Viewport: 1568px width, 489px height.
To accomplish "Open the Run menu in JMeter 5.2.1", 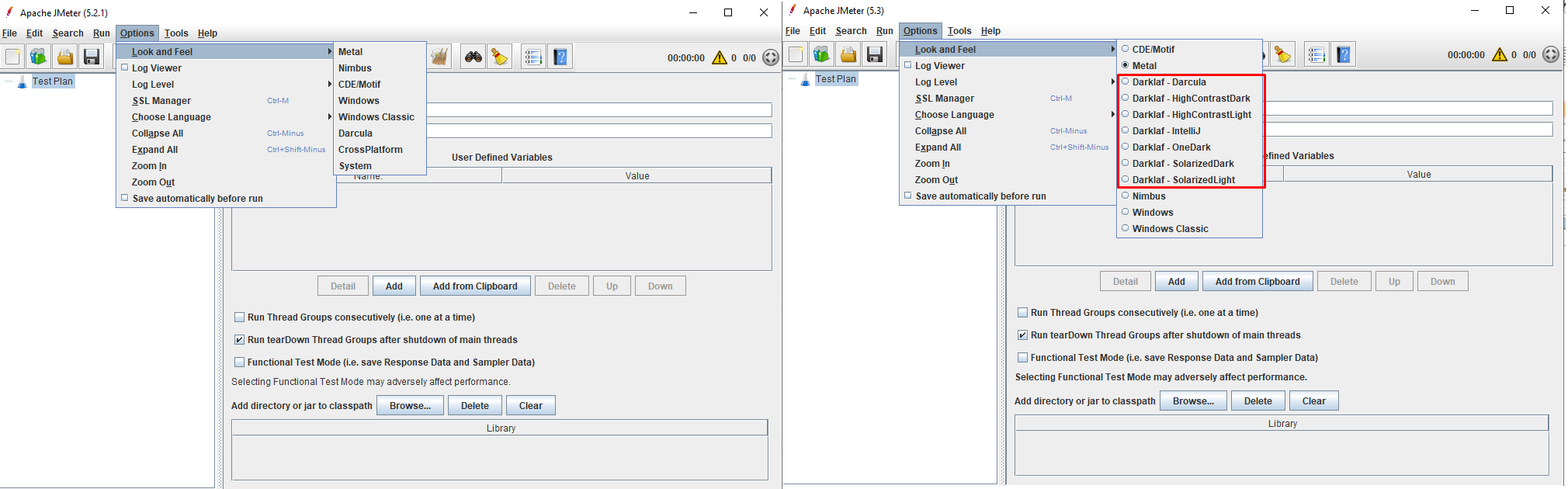I will click(x=102, y=33).
